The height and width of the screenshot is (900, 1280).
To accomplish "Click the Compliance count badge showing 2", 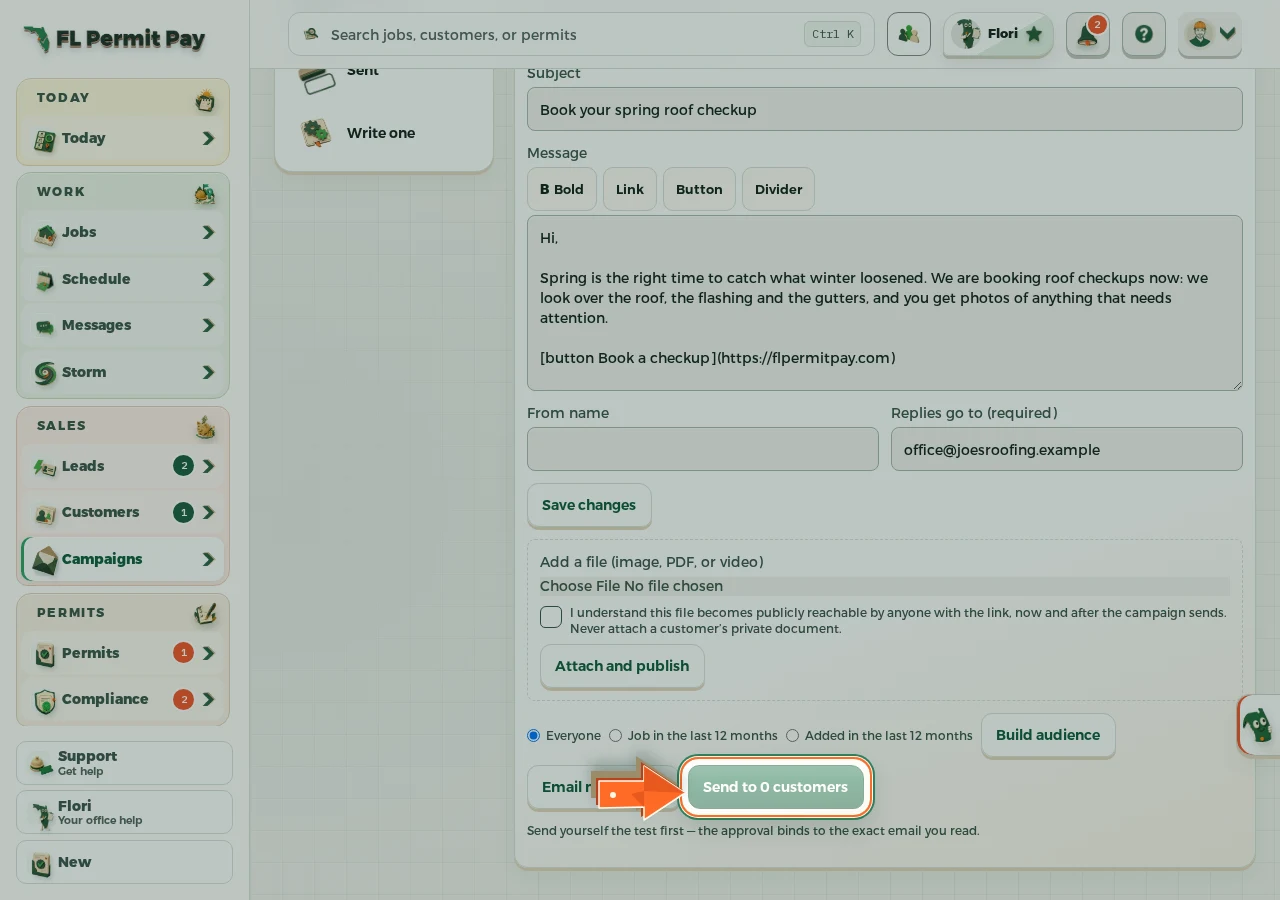I will tap(183, 700).
